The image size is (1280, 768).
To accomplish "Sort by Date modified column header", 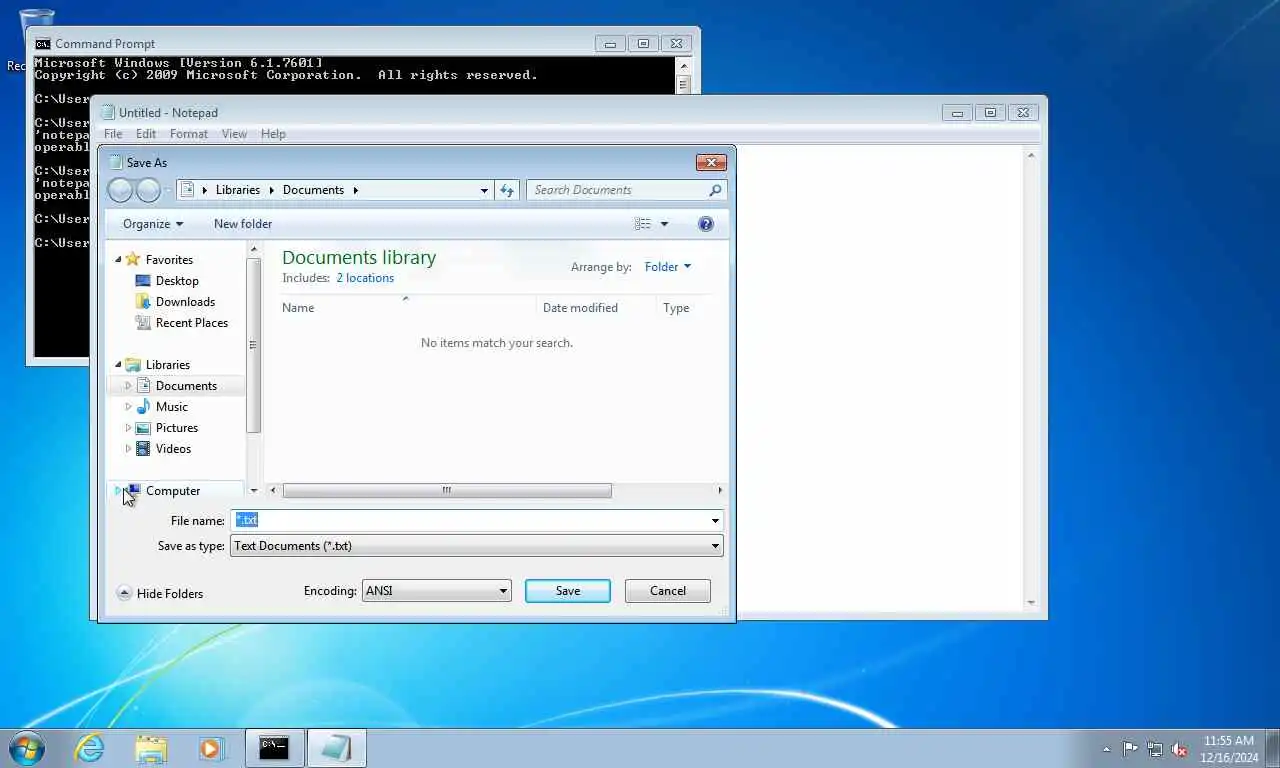I will [596, 307].
